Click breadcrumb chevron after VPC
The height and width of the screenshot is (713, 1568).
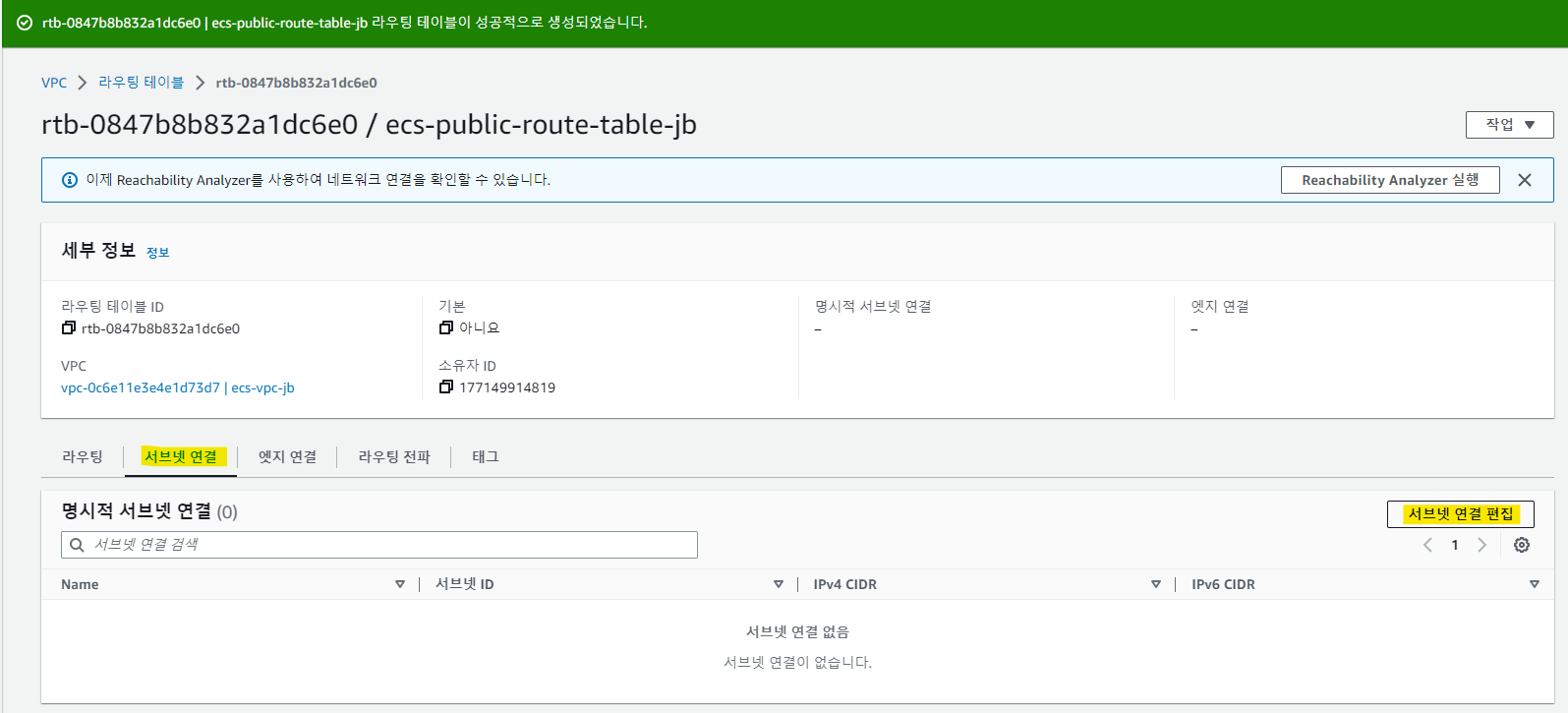83,83
